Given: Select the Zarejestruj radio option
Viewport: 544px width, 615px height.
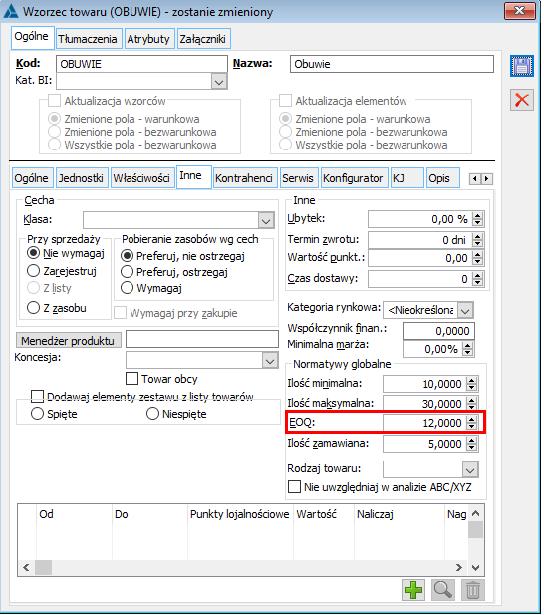Looking at the screenshot, I should [x=34, y=271].
